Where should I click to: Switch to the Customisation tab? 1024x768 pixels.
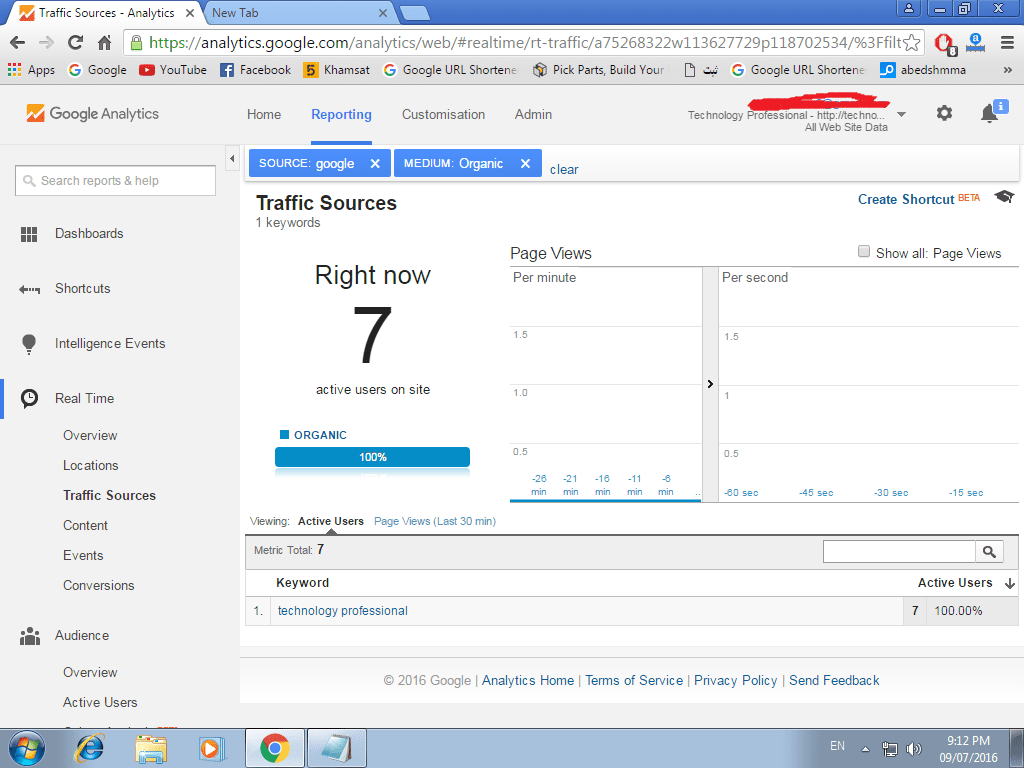[443, 114]
